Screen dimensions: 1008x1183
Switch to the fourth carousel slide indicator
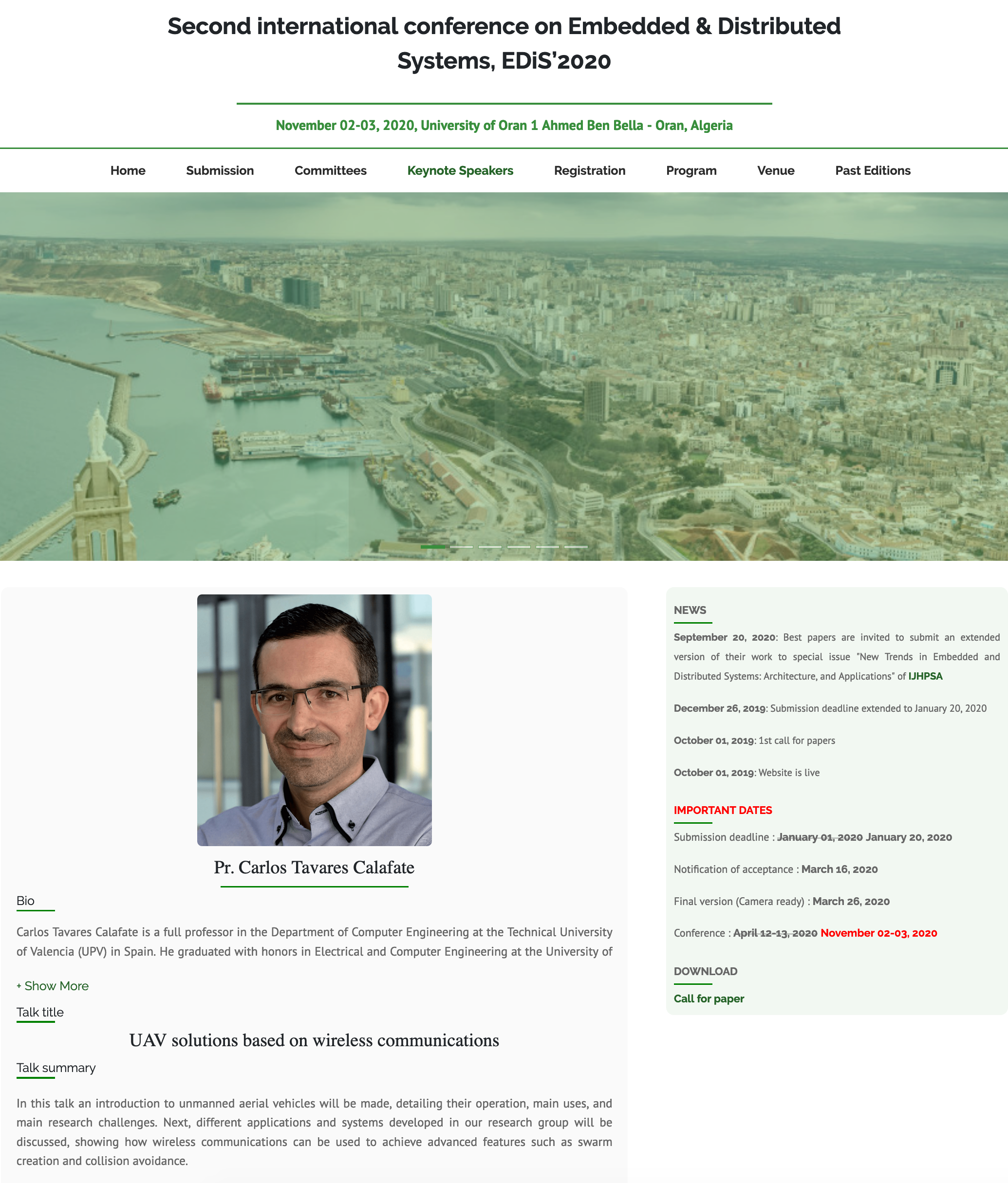pyautogui.click(x=519, y=547)
